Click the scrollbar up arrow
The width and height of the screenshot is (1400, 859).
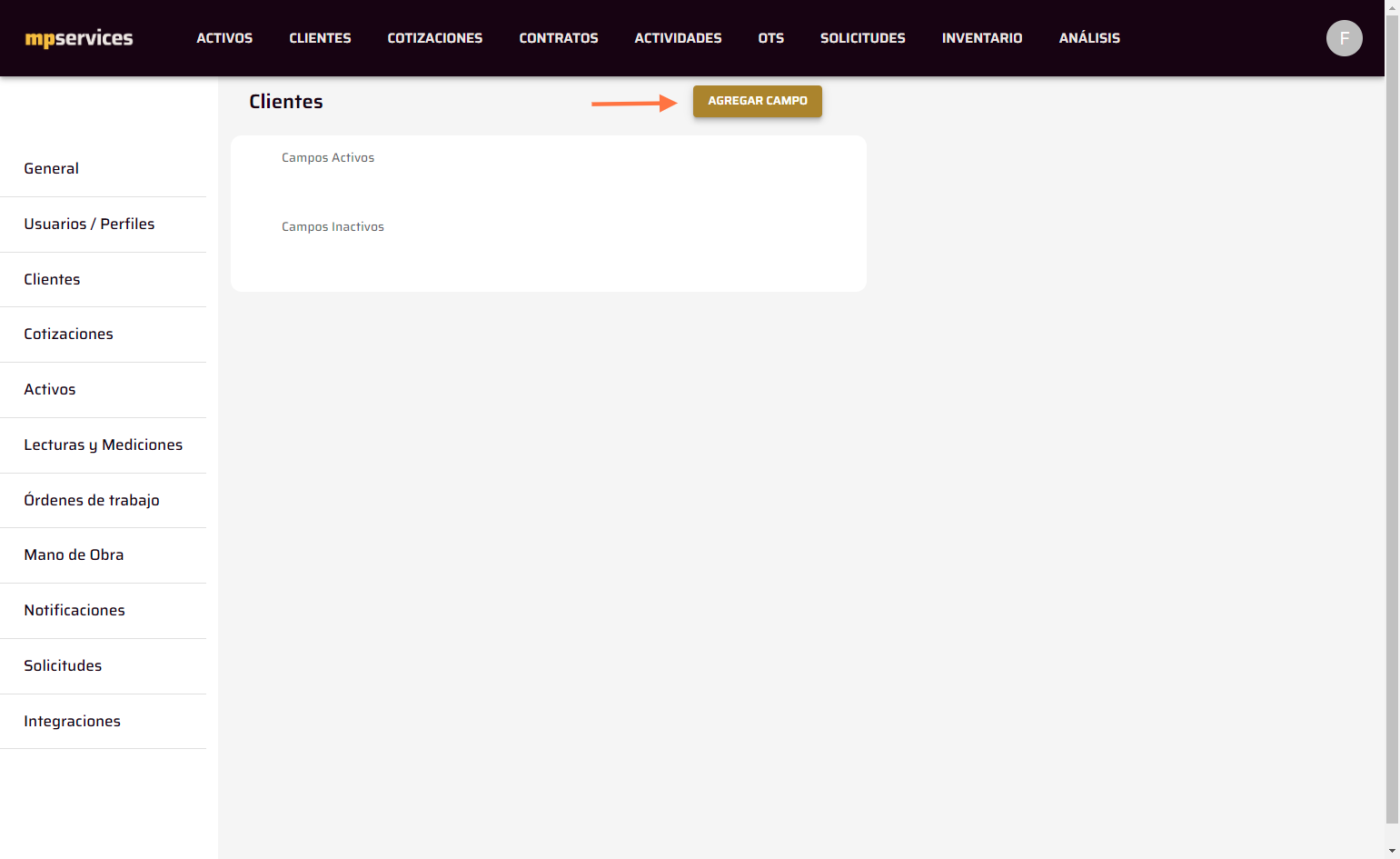[1392, 6]
